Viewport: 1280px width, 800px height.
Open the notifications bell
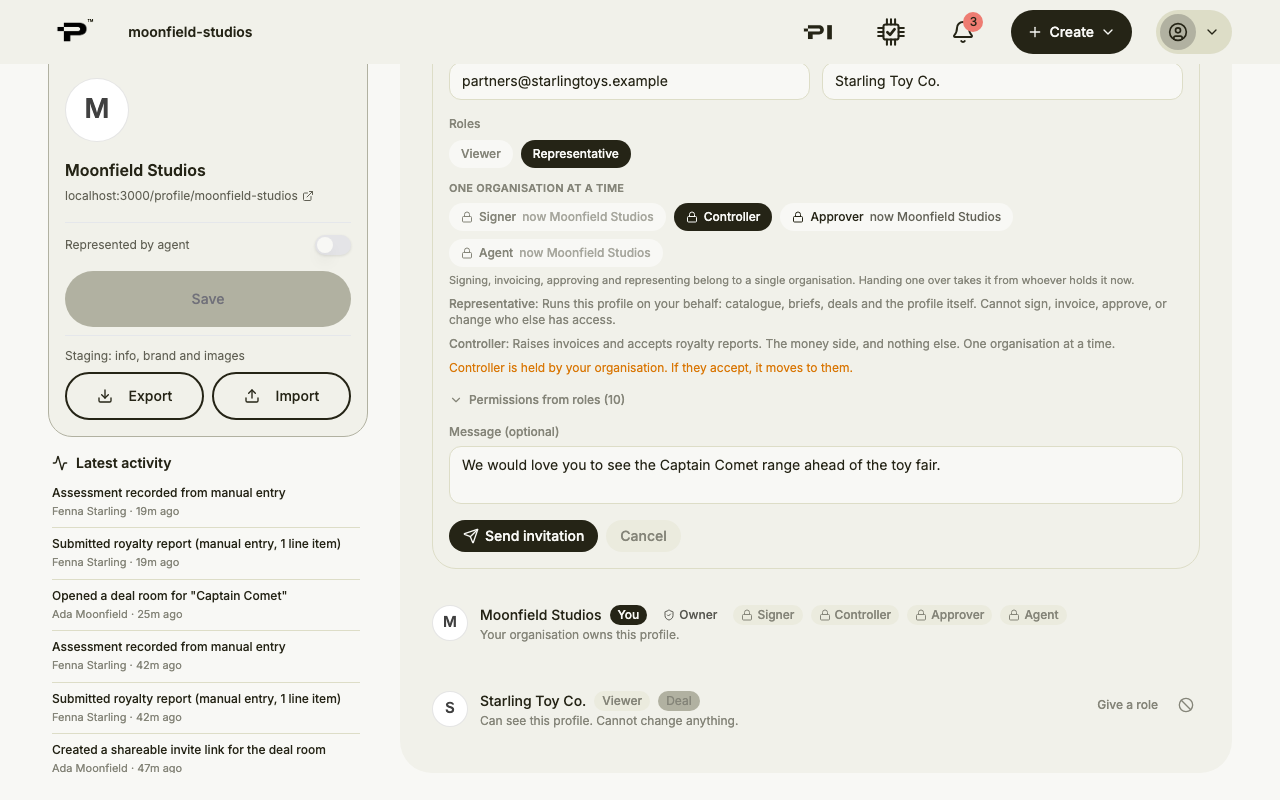[963, 31]
